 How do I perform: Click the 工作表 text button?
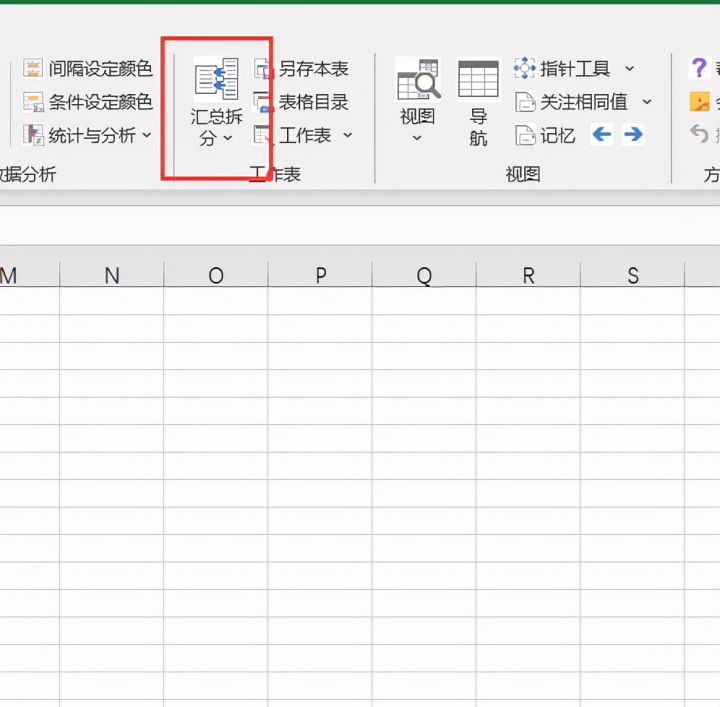click(x=305, y=135)
